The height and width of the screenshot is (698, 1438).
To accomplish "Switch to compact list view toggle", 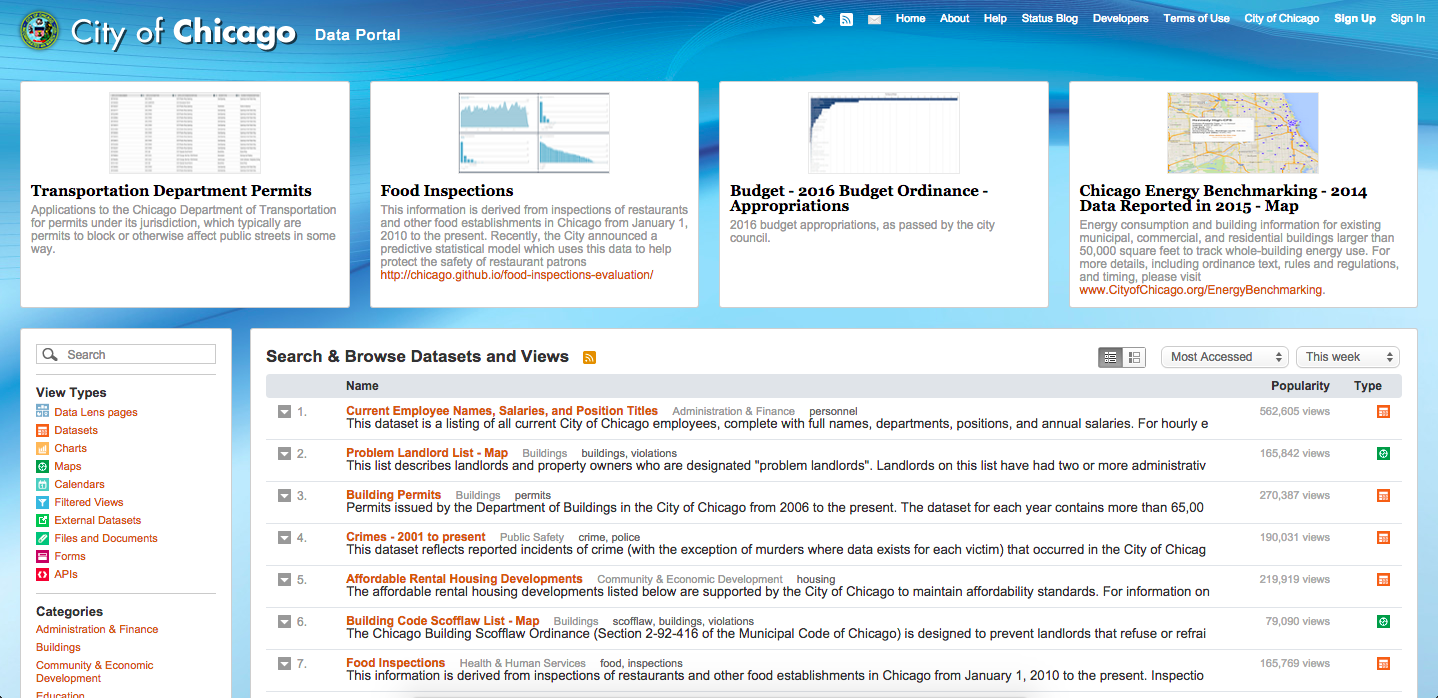I will coord(1110,357).
